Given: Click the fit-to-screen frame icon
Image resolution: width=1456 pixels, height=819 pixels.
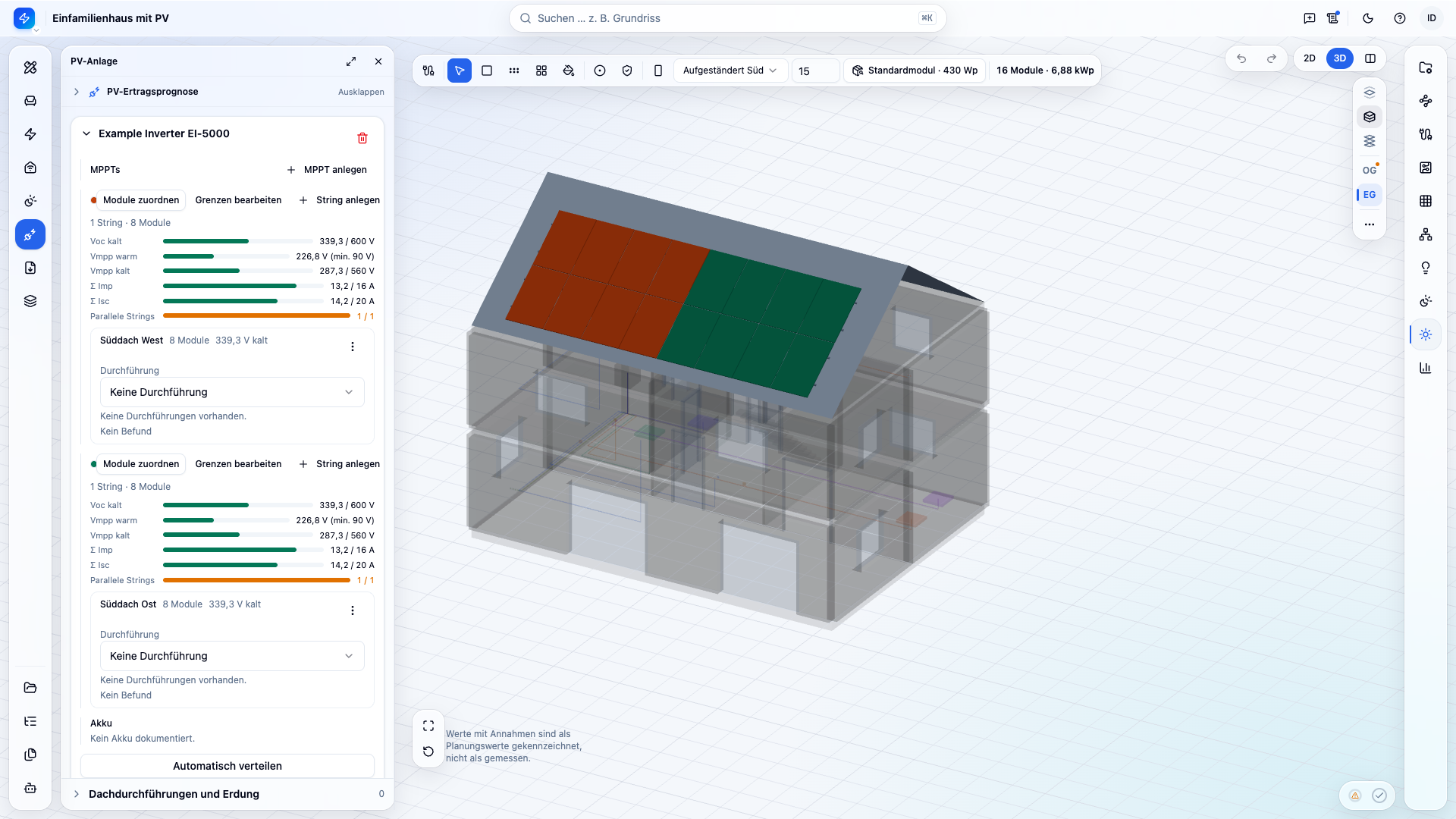Looking at the screenshot, I should pos(428,726).
